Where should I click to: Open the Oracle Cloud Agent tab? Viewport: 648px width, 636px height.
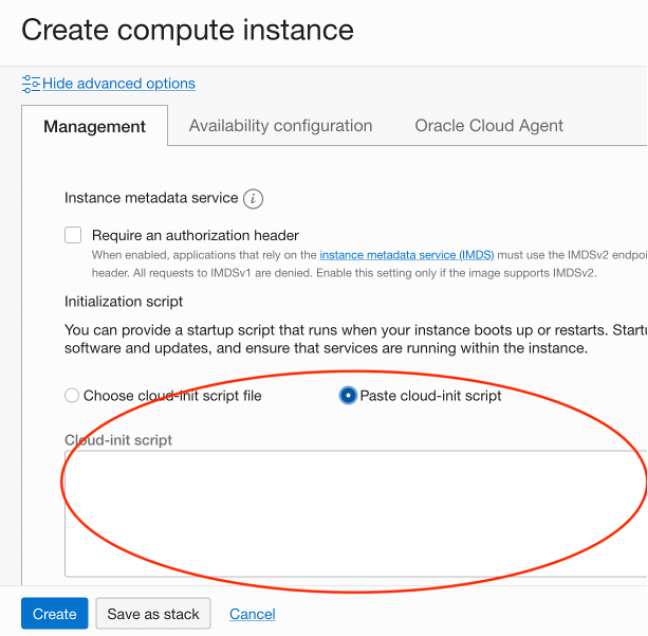coord(489,126)
